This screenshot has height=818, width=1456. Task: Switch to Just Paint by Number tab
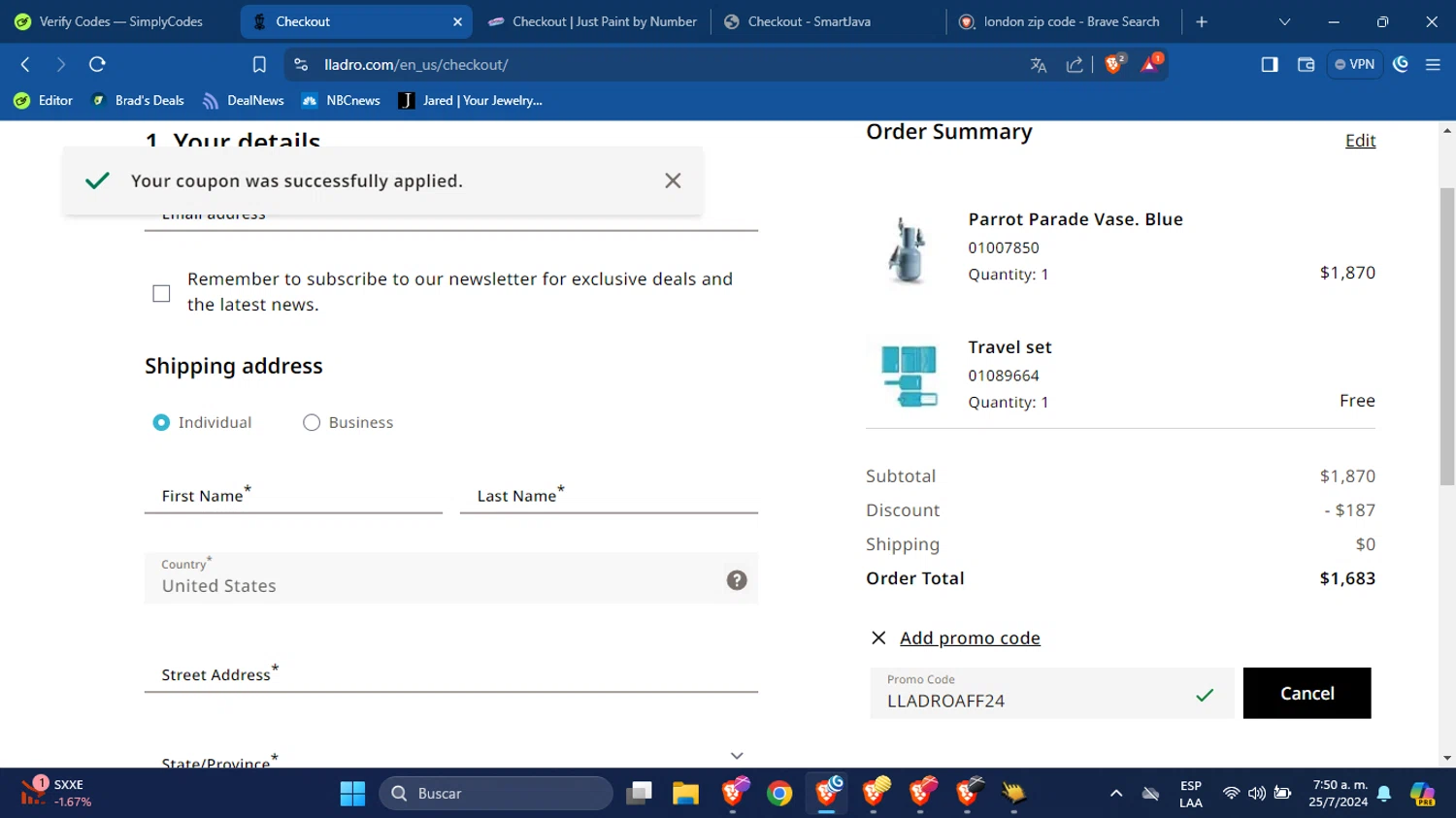click(x=592, y=21)
